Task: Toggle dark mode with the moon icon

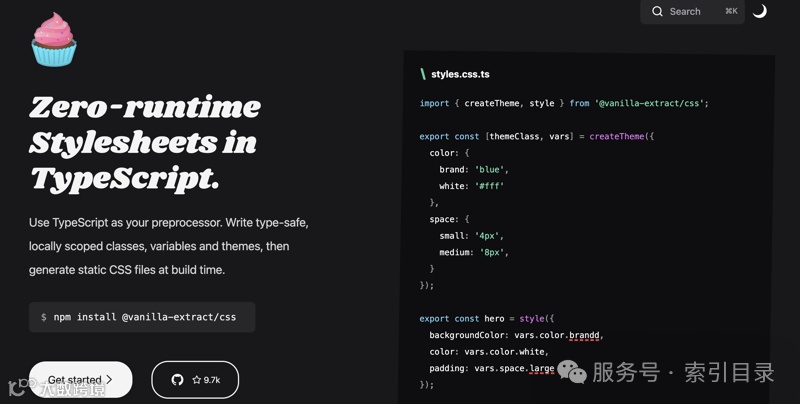Action: coord(760,11)
